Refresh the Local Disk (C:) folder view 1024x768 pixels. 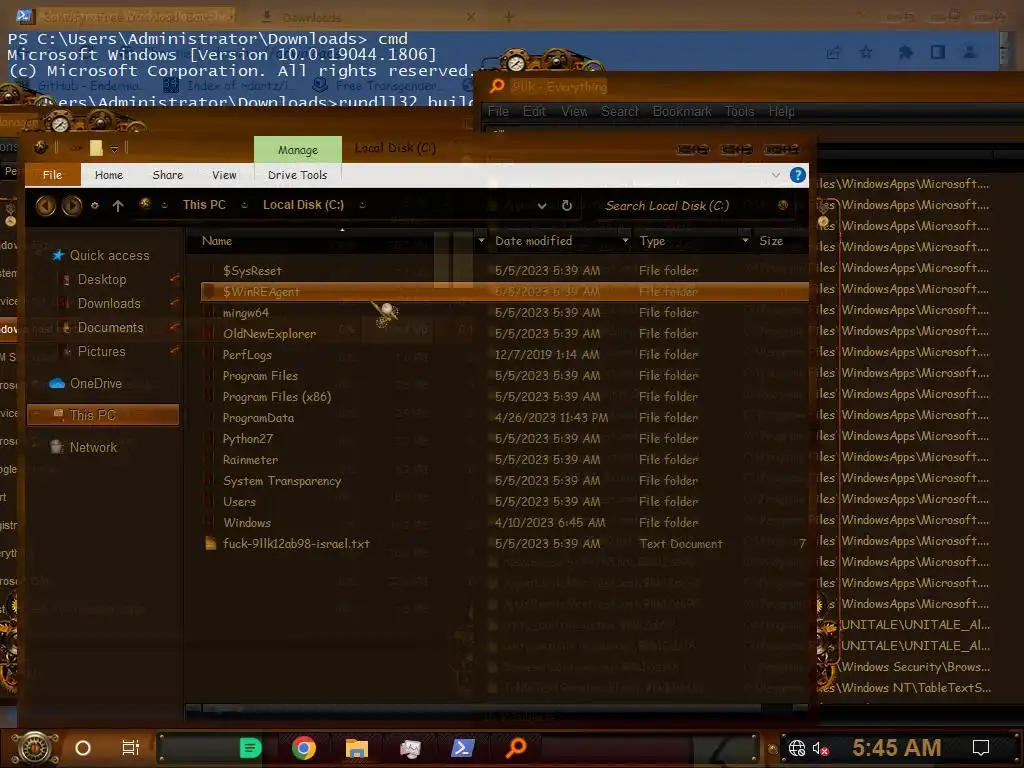point(567,206)
